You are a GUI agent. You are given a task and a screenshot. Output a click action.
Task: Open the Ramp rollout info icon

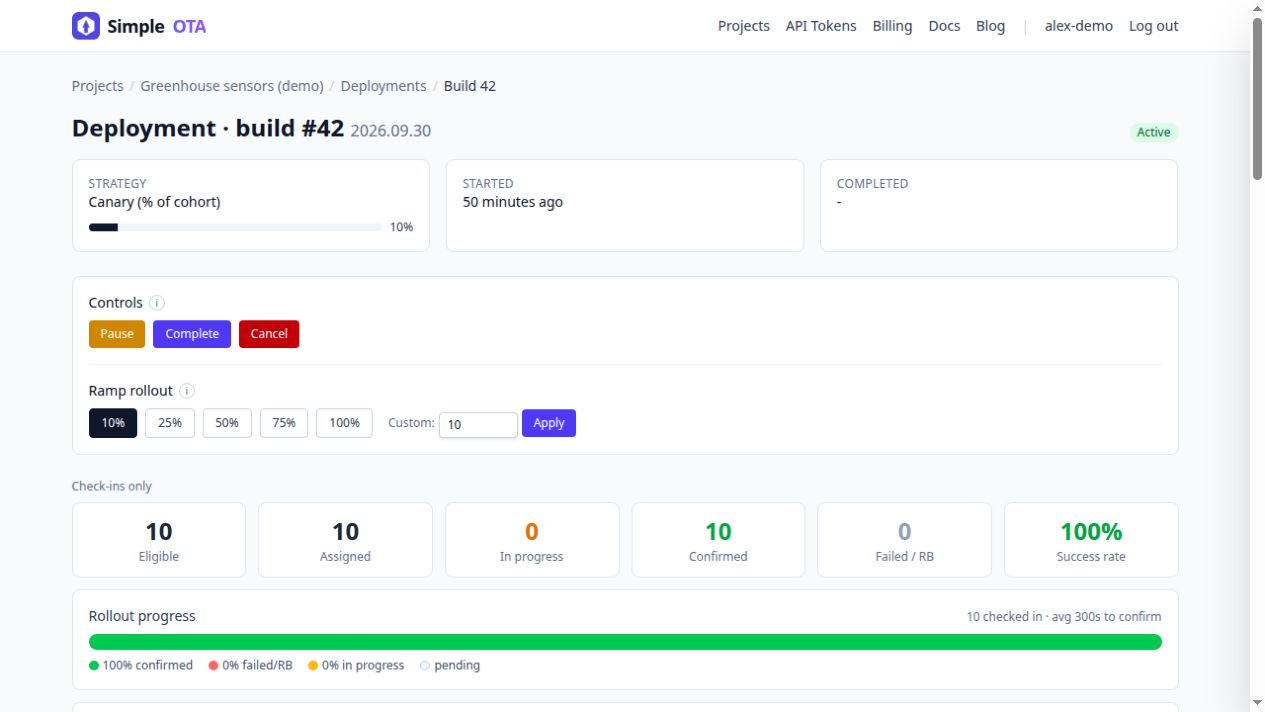tap(187, 391)
